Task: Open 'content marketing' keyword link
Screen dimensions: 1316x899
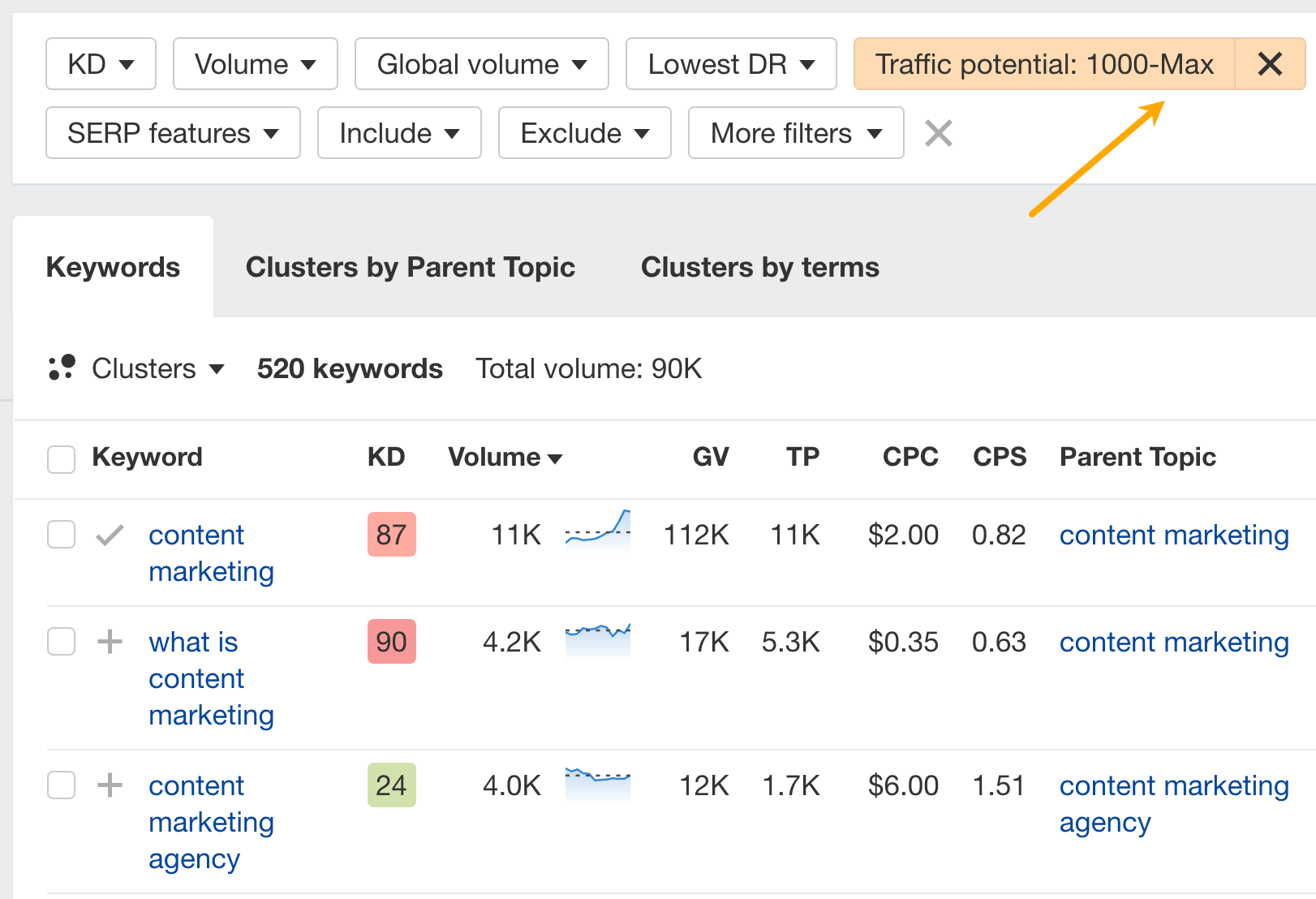Action: click(x=211, y=553)
